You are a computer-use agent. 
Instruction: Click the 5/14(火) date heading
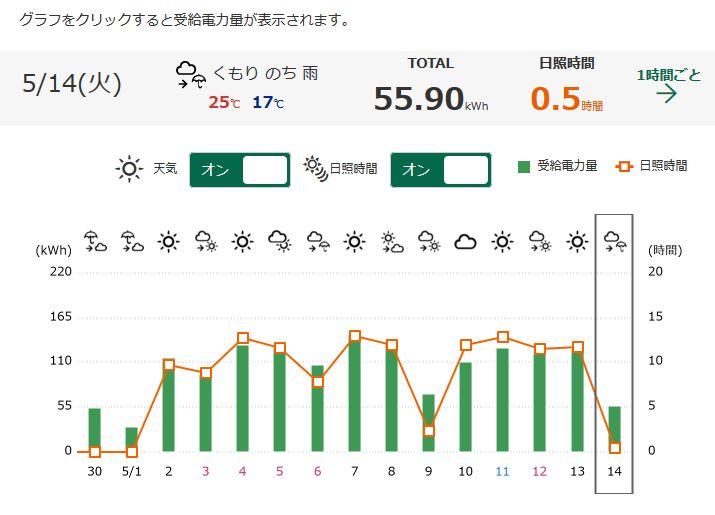72,84
